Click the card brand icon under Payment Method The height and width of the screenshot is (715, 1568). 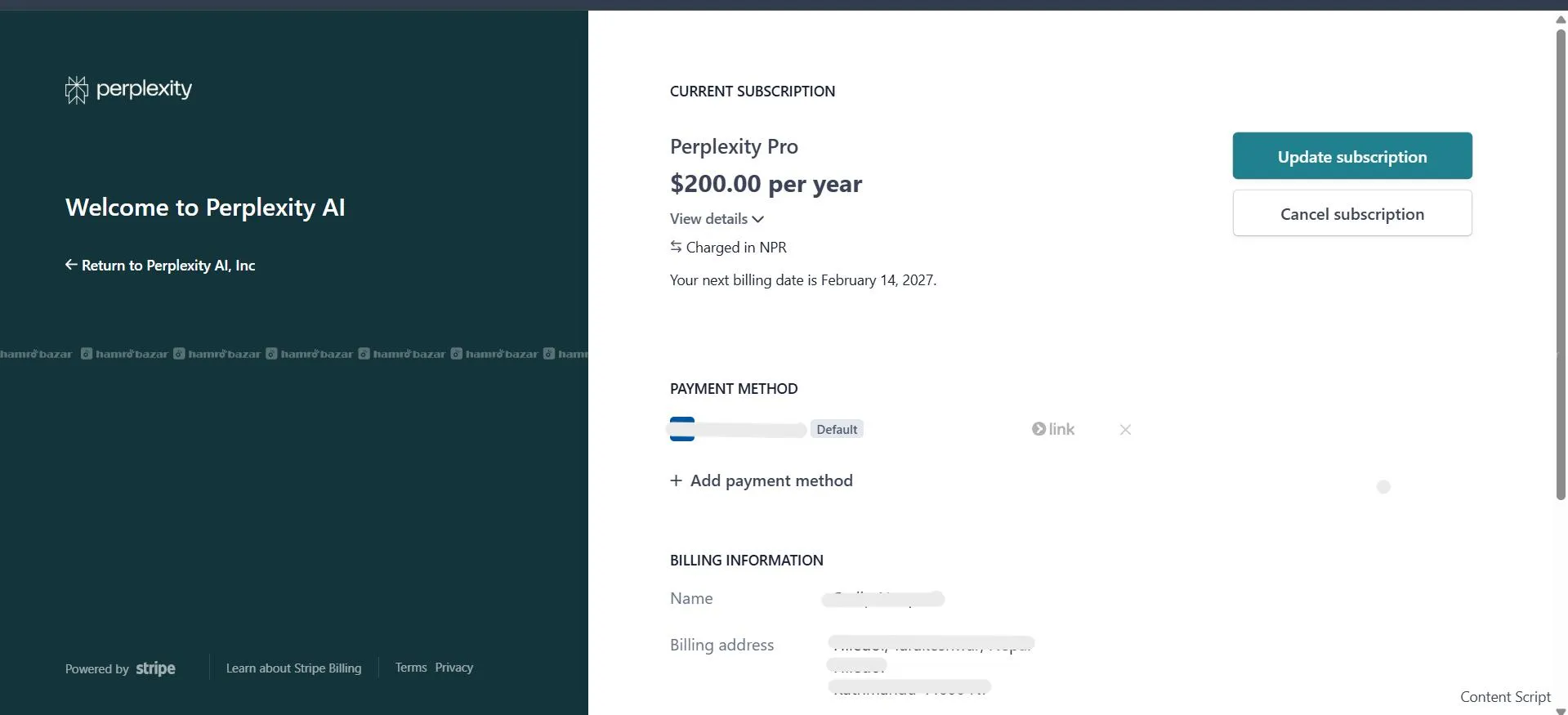[x=682, y=429]
